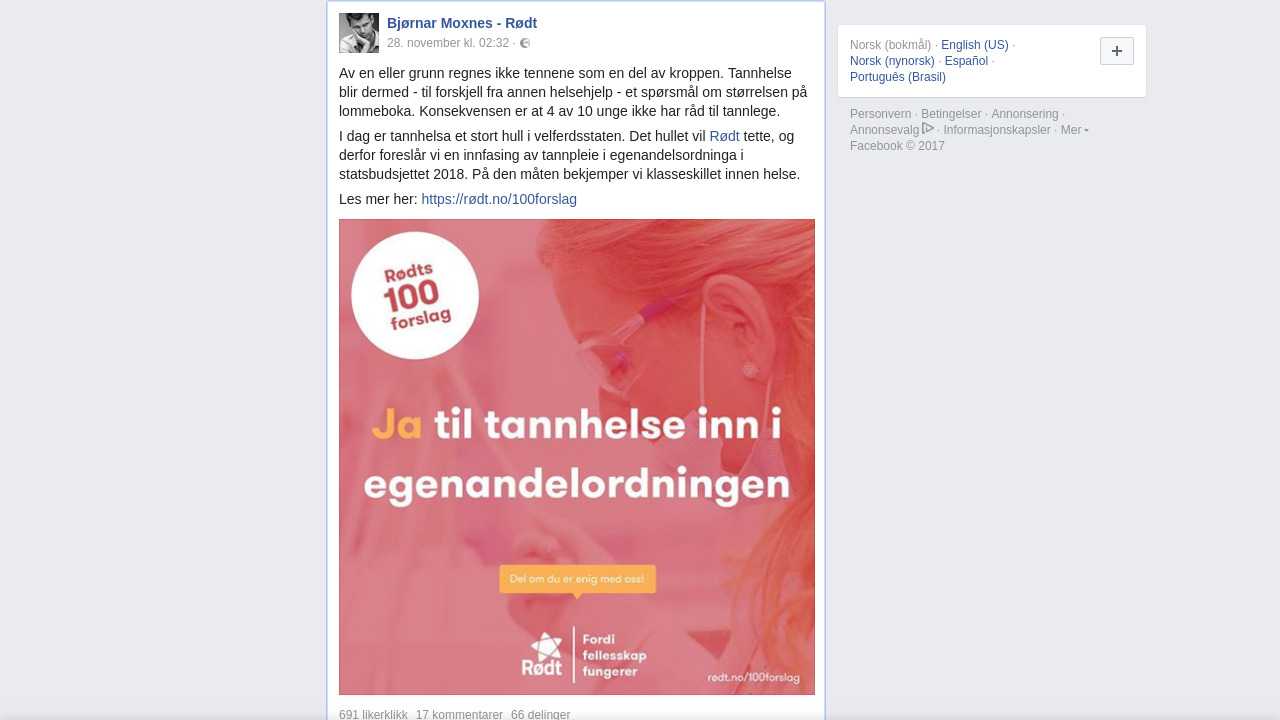The height and width of the screenshot is (720, 1280).
Task: Click the plus button to add language
Action: 1117,51
